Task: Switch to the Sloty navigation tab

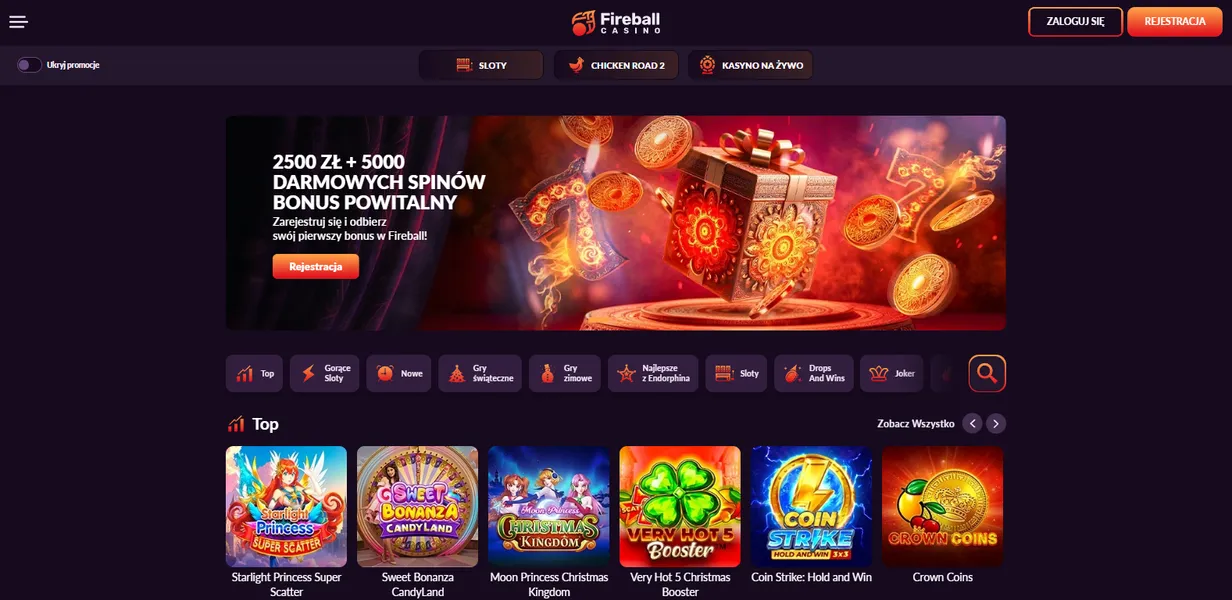Action: click(x=481, y=65)
